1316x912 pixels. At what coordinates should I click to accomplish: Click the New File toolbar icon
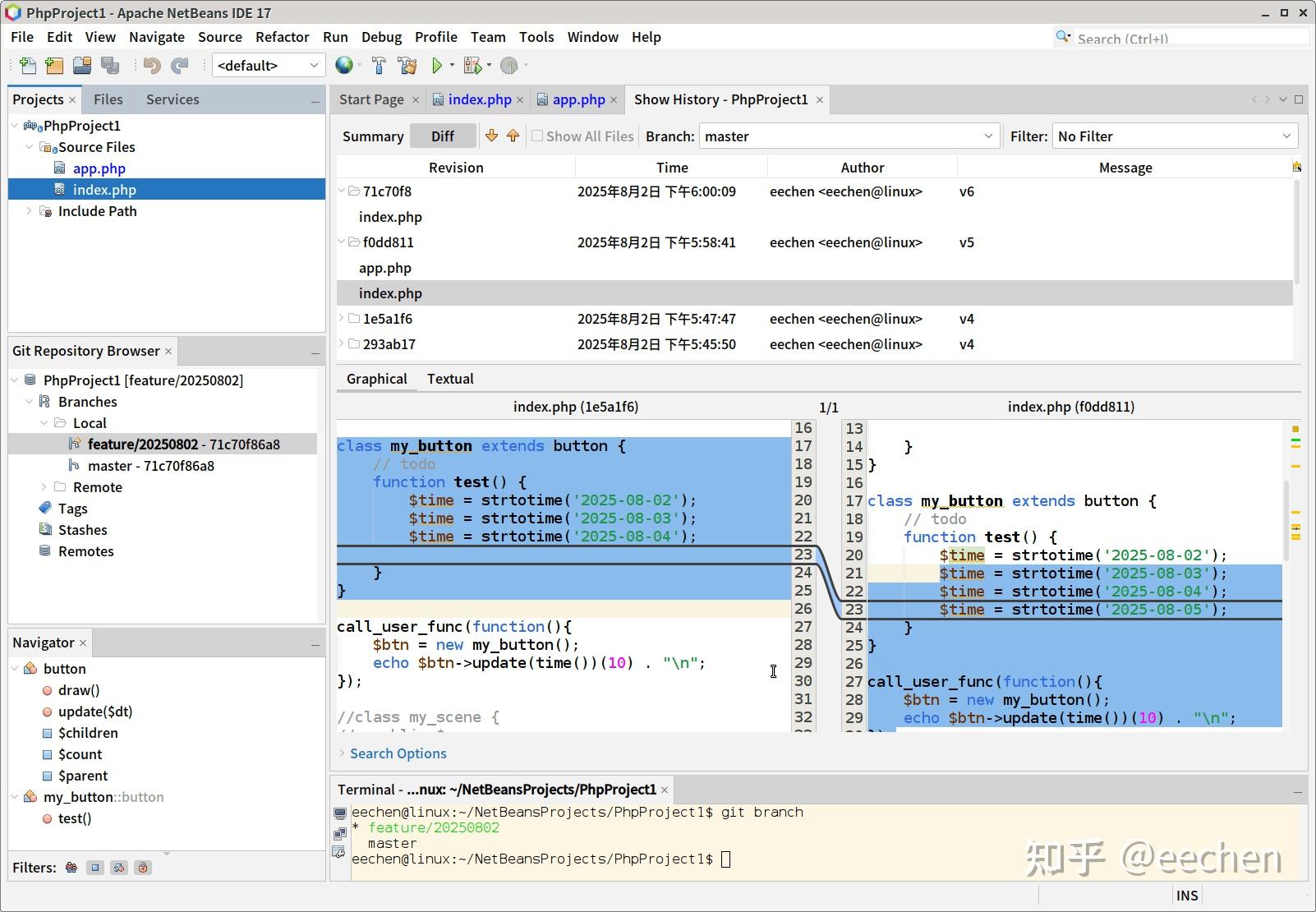(27, 66)
